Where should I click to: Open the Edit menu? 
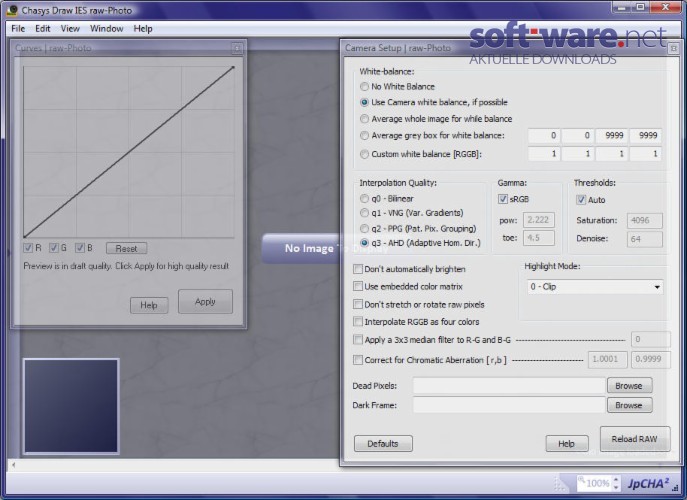click(42, 28)
